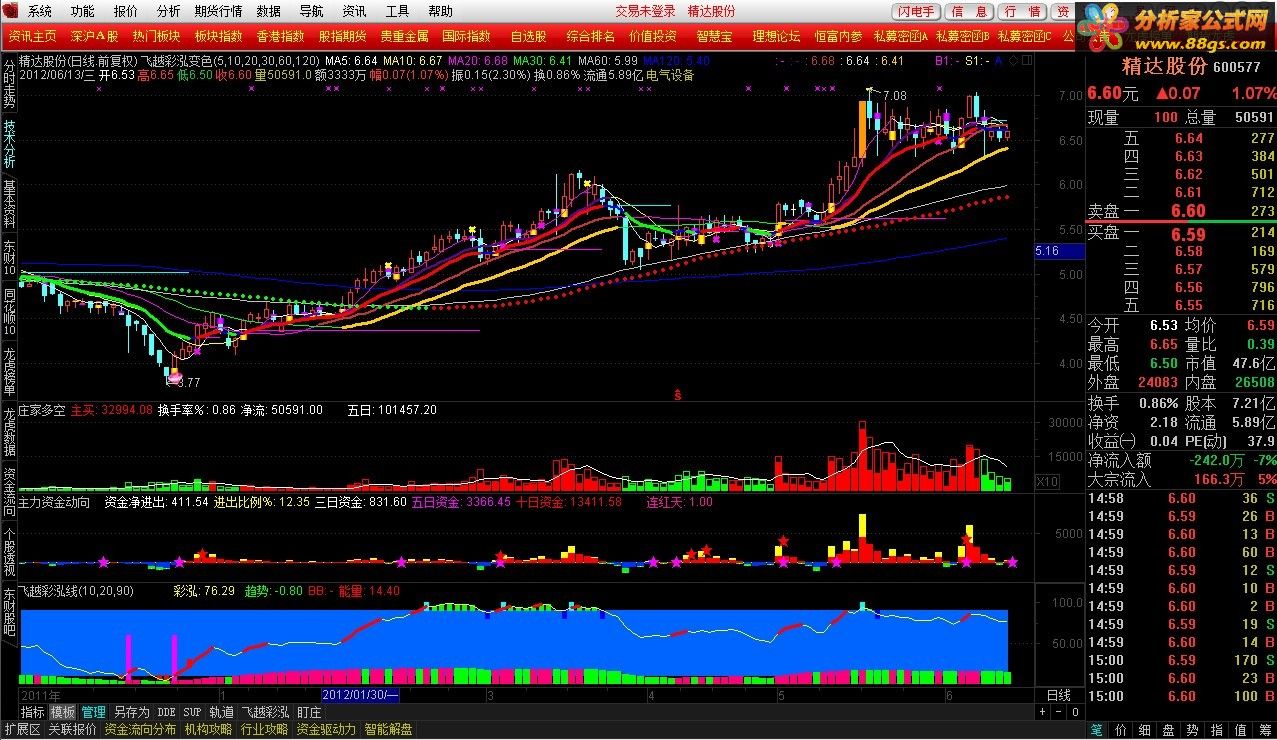Open 自选股 in red toolbar

528,36
